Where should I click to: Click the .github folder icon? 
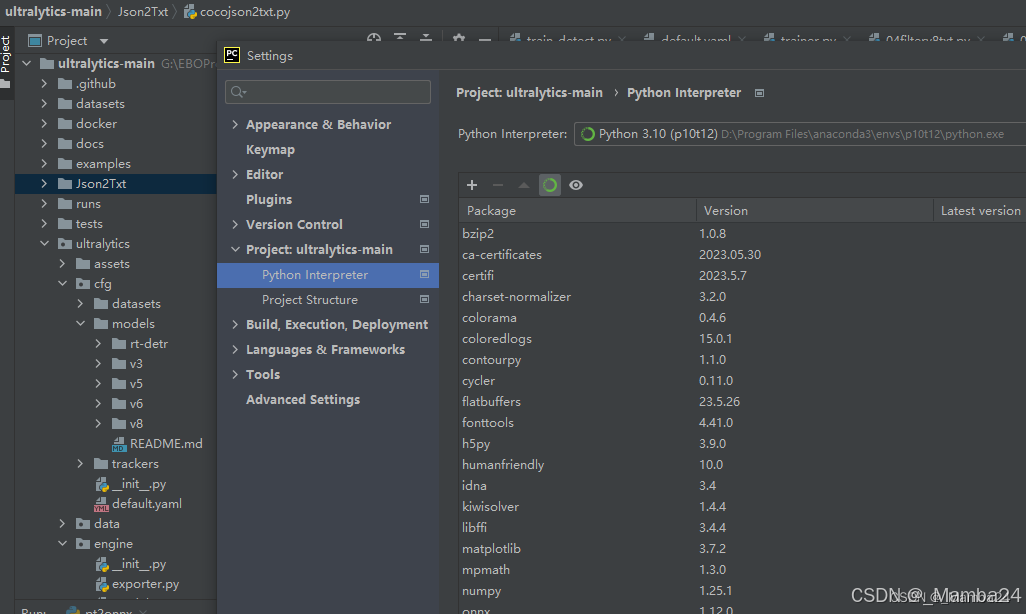[x=65, y=84]
